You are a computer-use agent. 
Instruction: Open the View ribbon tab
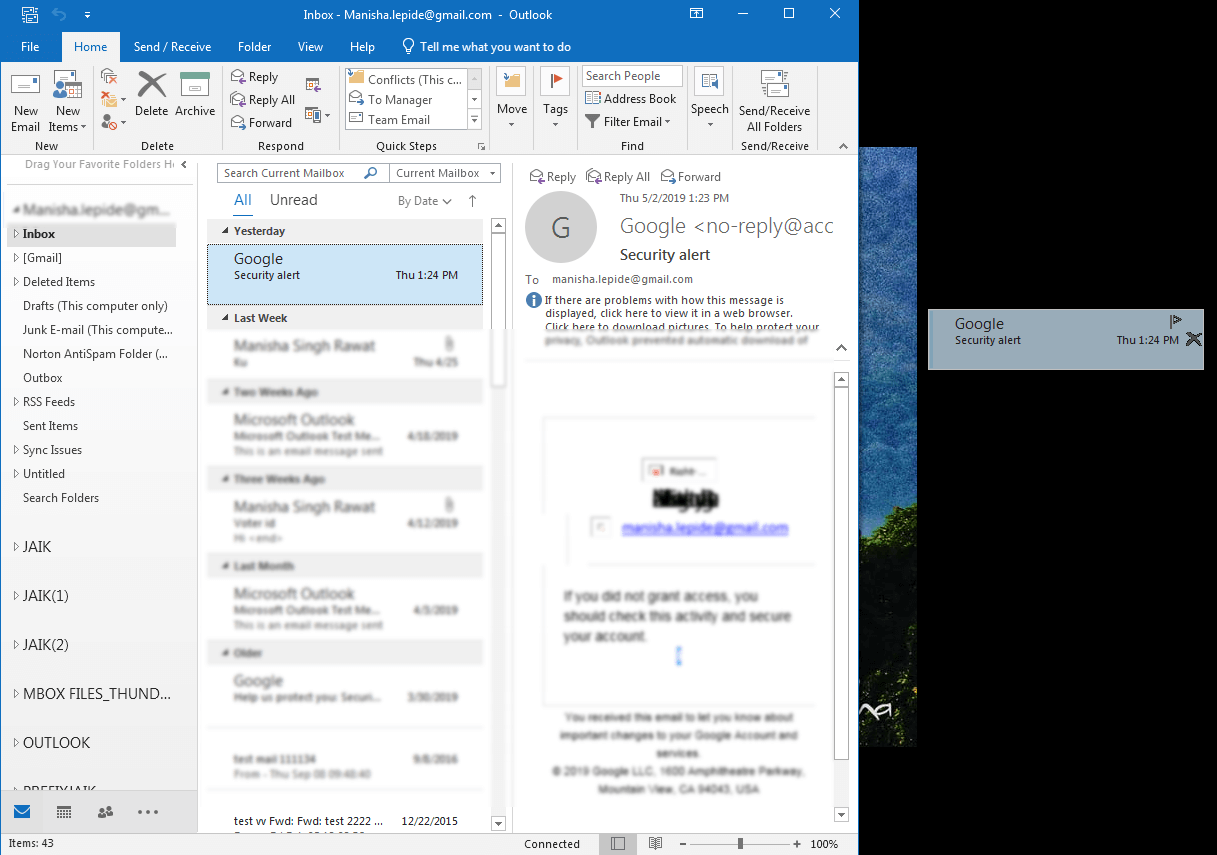pos(310,47)
